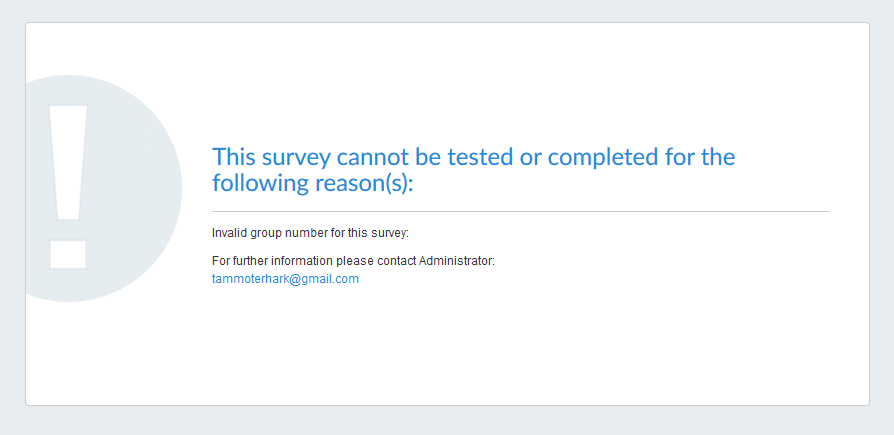The height and width of the screenshot is (435, 894).
Task: Click the exclamation mark's vertical bar
Action: click(68, 160)
